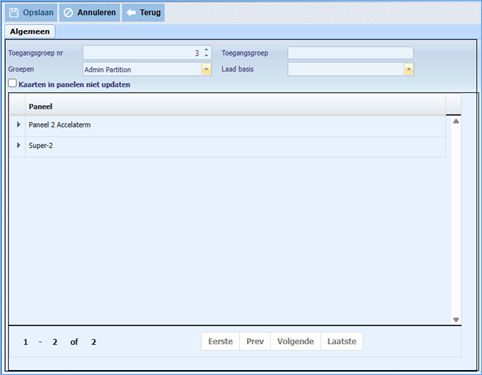Increase Toegangsgroep nr with up arrow
Image resolution: width=482 pixels, height=375 pixels.
point(207,50)
